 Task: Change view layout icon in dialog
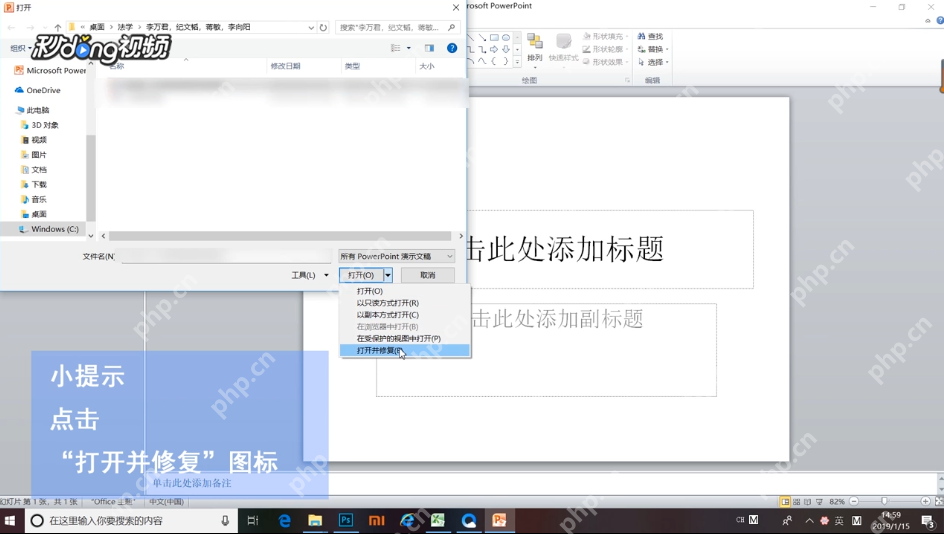click(x=396, y=48)
